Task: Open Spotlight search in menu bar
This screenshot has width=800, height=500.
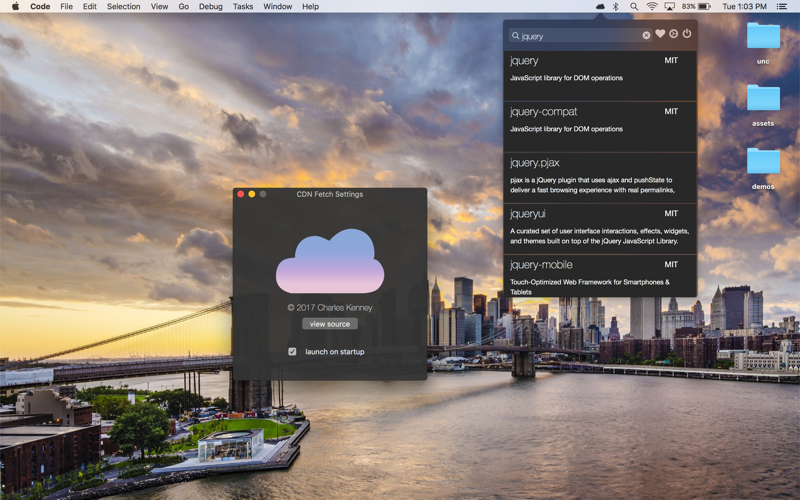Action: [x=634, y=6]
